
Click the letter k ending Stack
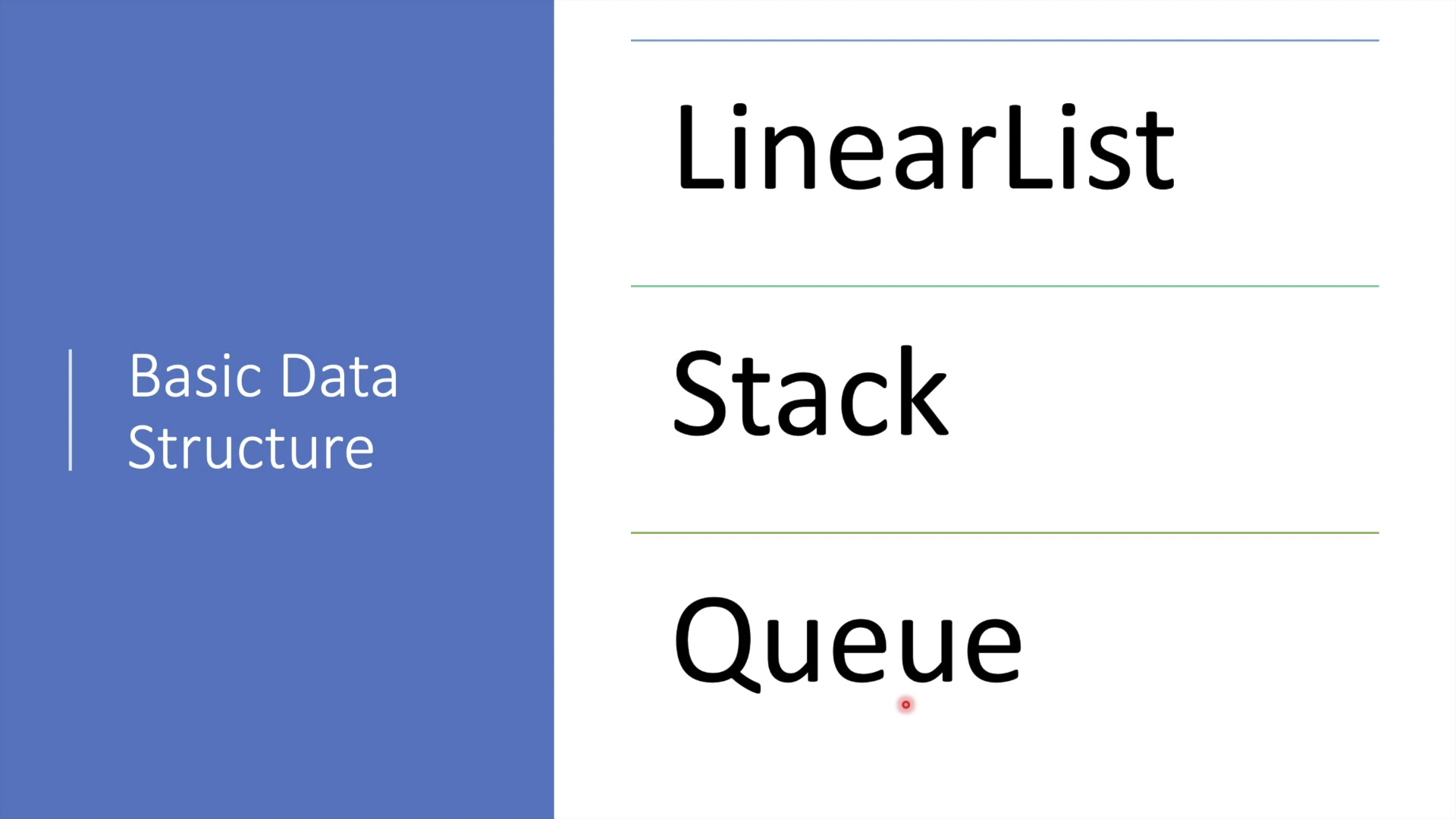click(x=924, y=390)
